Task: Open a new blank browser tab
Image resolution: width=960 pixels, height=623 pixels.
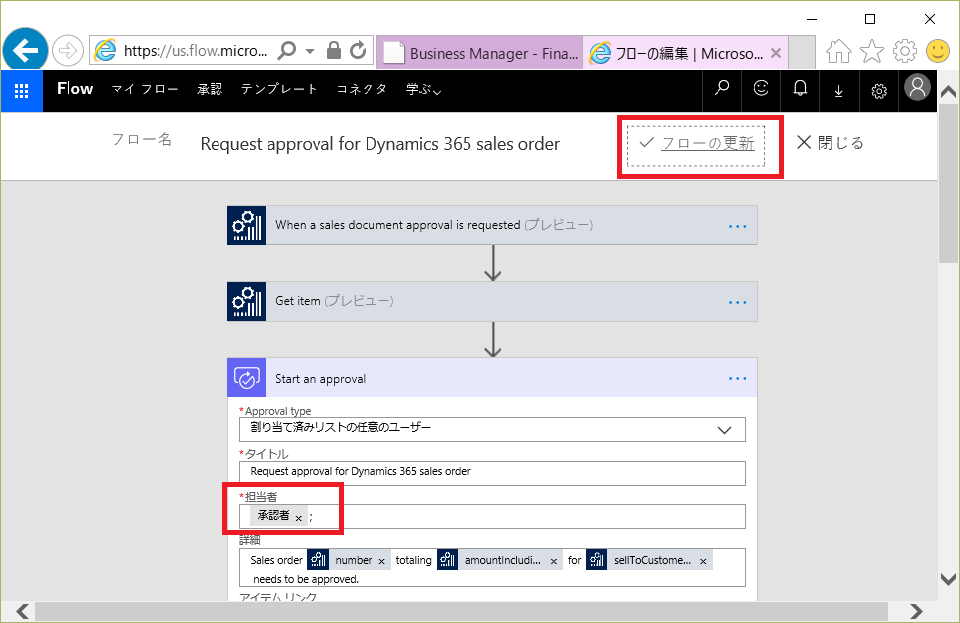Action: click(802, 53)
